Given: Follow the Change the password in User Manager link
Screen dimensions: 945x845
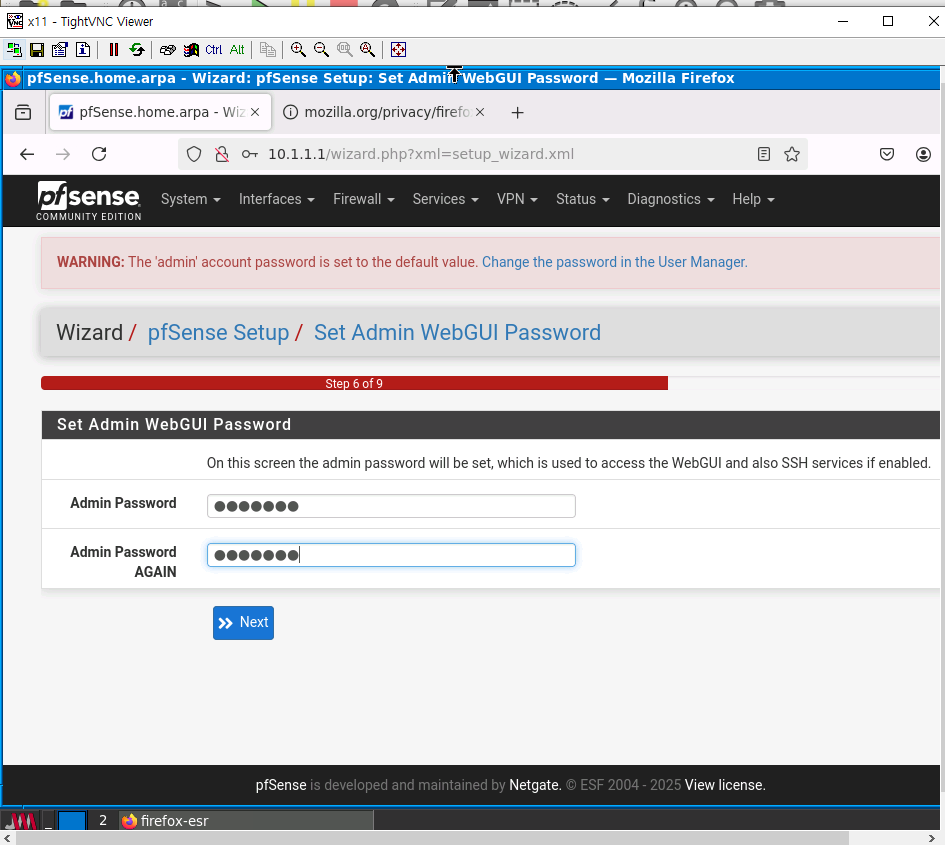Looking at the screenshot, I should coord(615,262).
